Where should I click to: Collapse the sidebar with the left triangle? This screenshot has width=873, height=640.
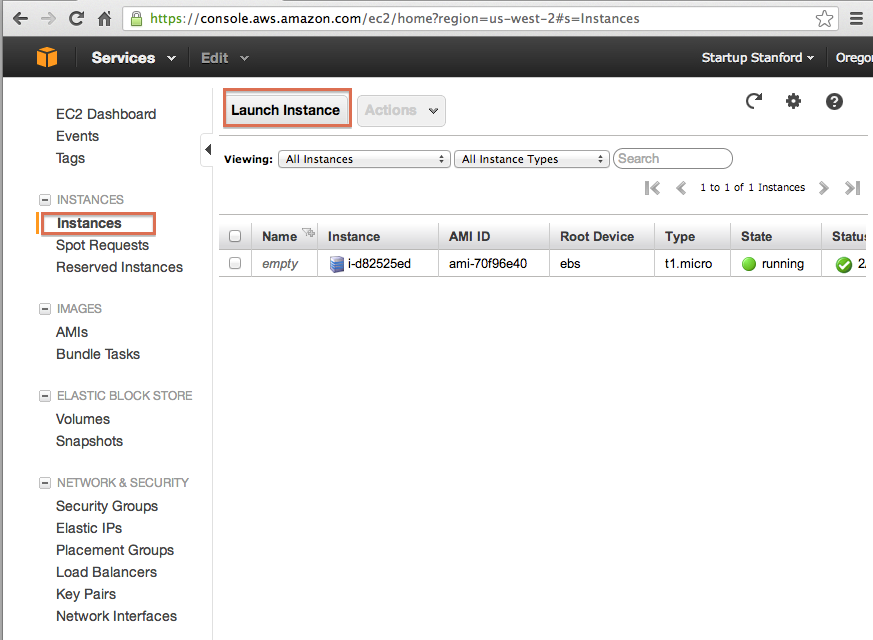208,149
